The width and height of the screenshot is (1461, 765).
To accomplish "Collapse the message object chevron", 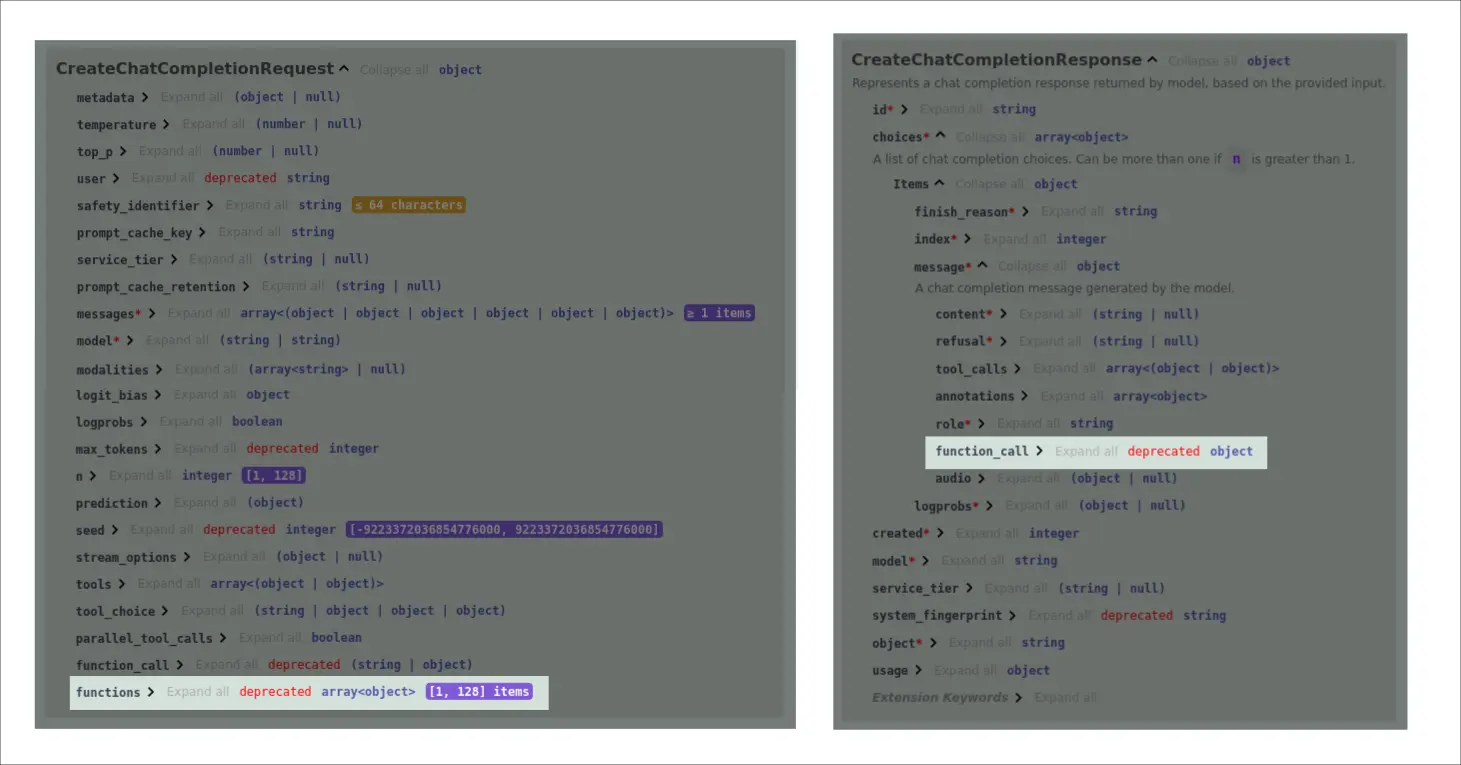I will point(982,266).
